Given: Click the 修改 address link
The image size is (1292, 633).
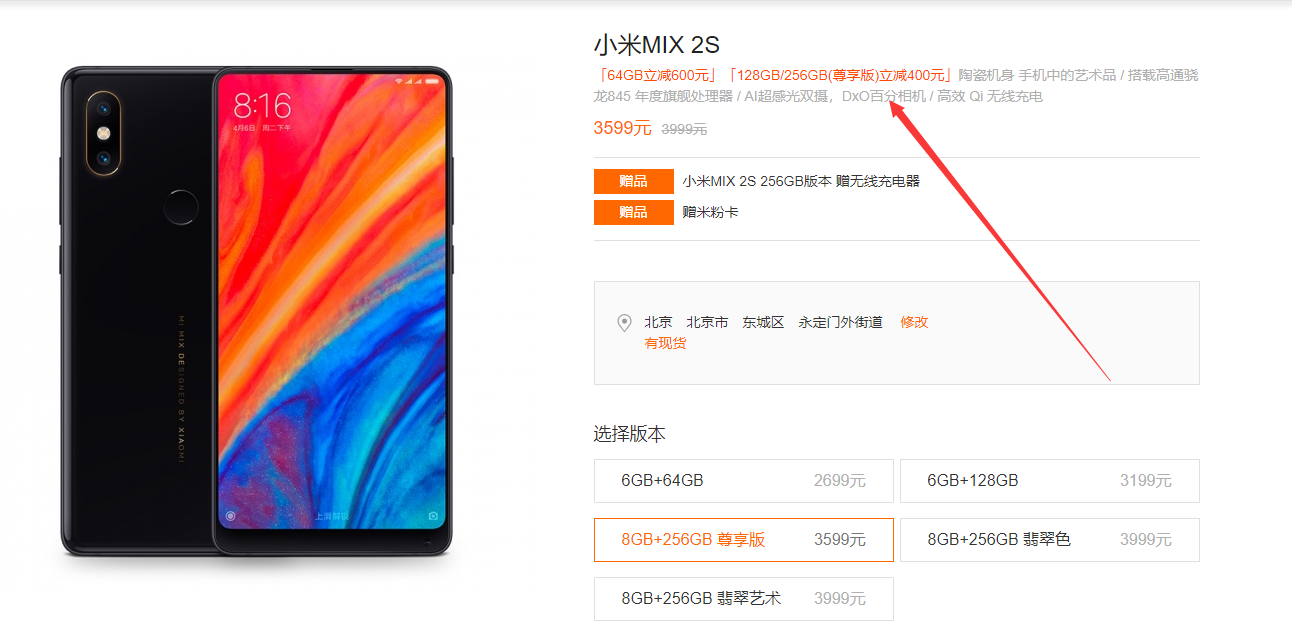Looking at the screenshot, I should tap(914, 322).
